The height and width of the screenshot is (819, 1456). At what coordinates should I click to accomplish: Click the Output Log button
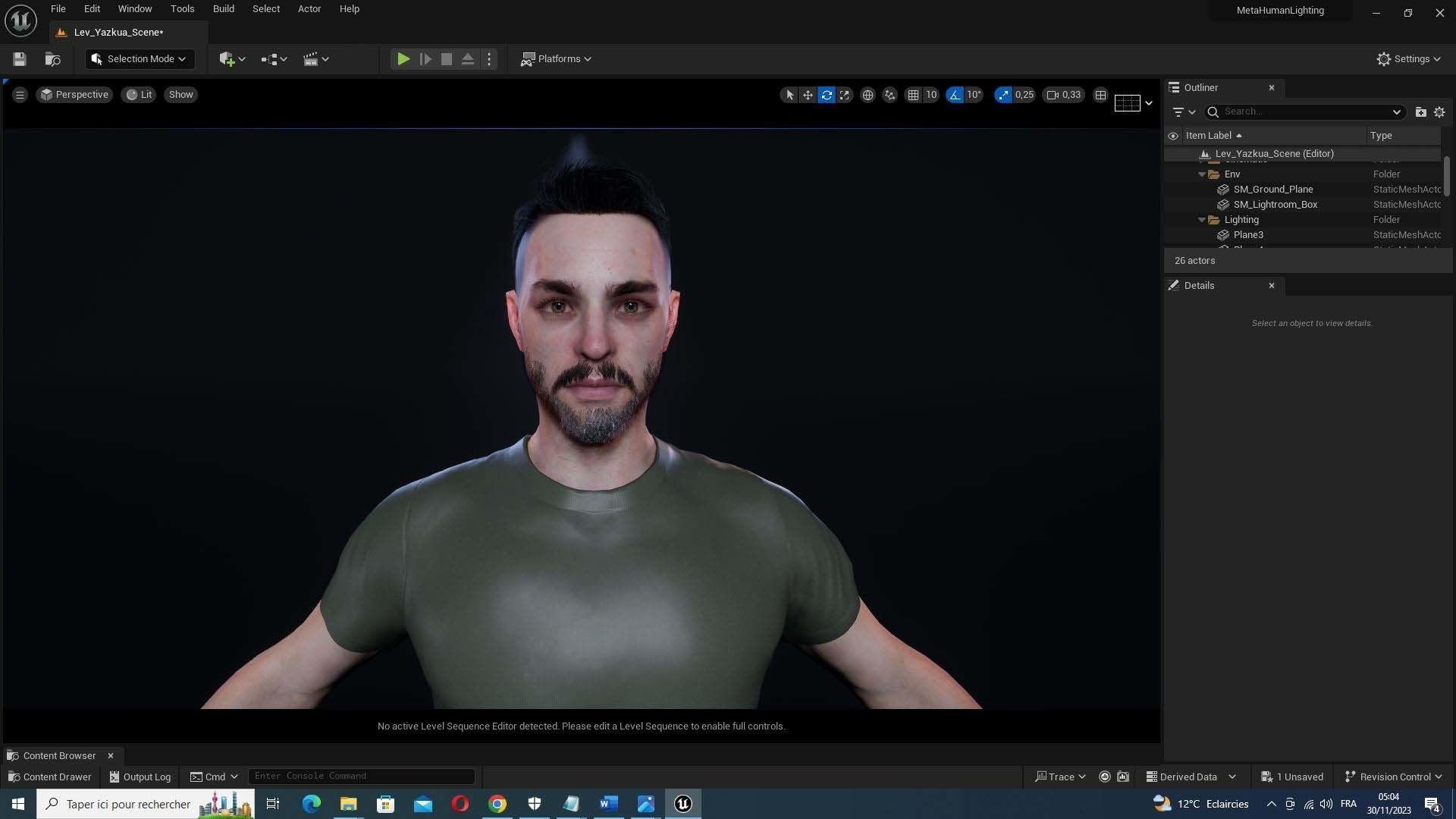click(140, 777)
